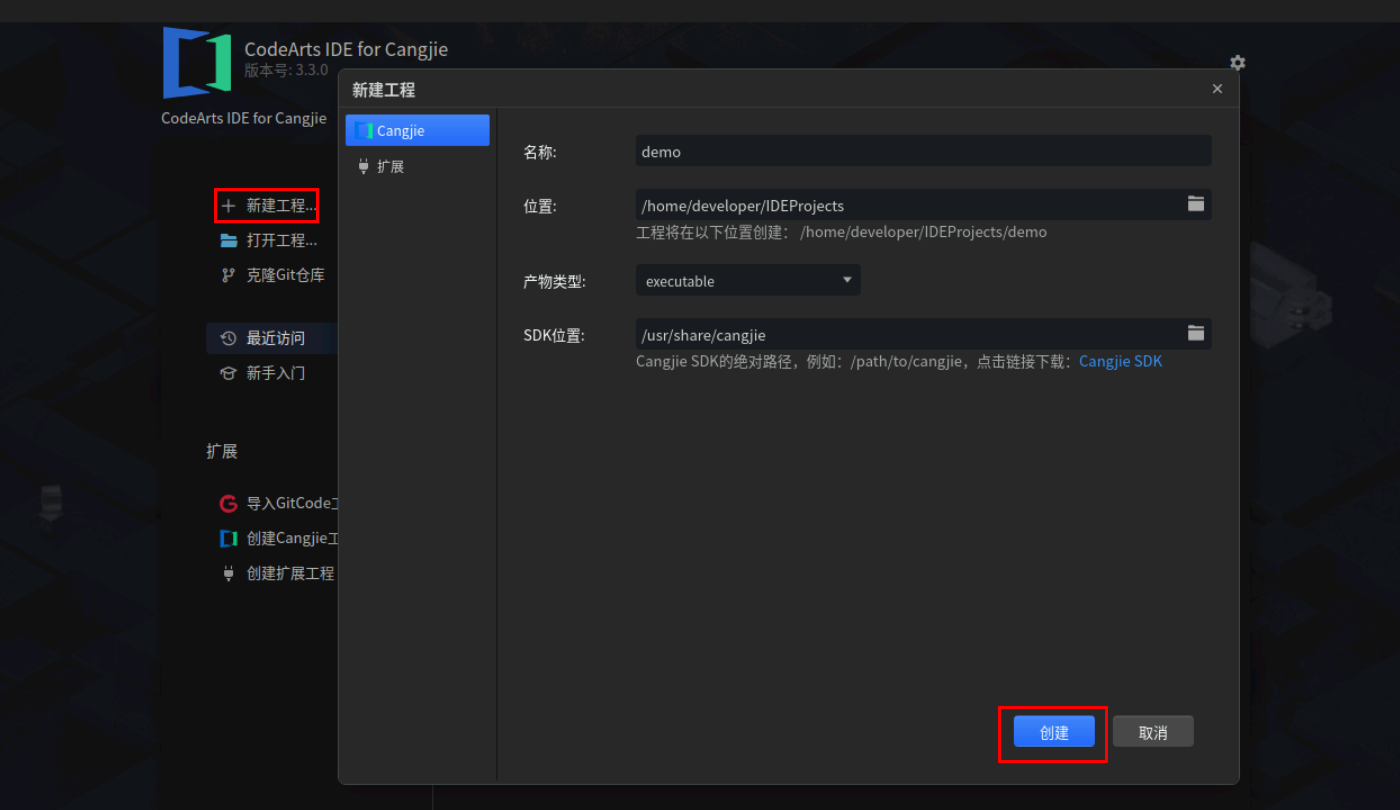The width and height of the screenshot is (1400, 810).
Task: Click the plug icon beside 扩展 in dialog
Action: (363, 167)
